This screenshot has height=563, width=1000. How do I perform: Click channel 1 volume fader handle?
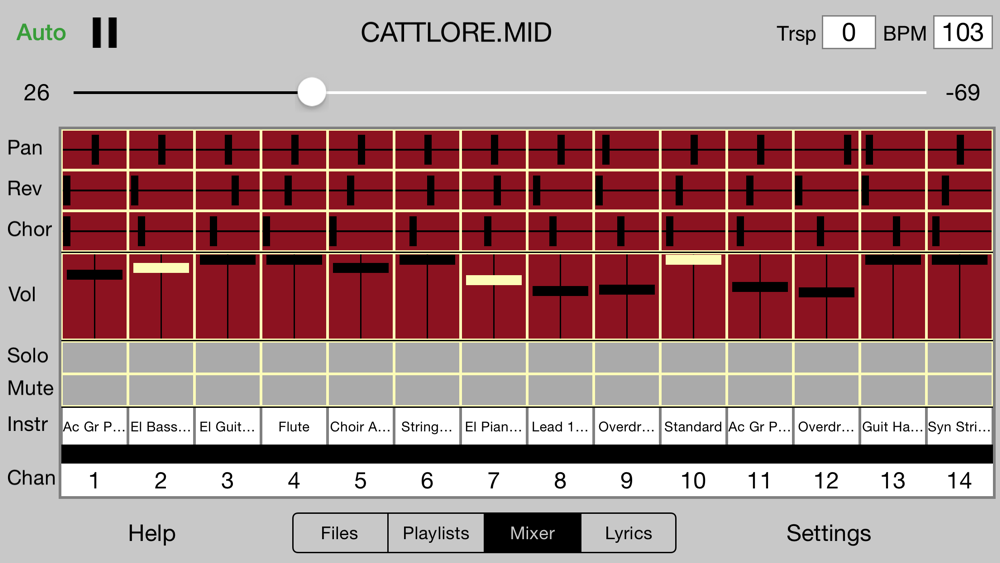coord(94,275)
